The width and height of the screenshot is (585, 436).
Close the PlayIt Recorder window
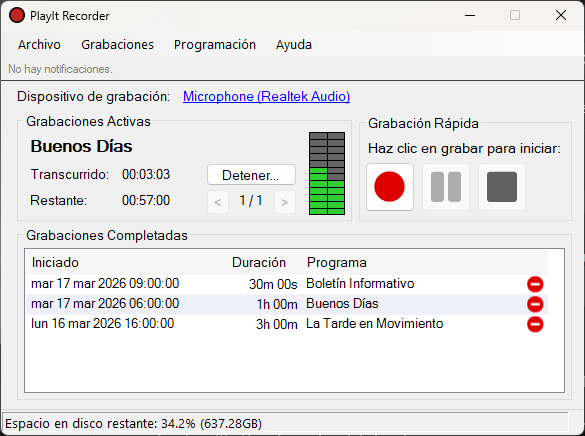coord(561,16)
